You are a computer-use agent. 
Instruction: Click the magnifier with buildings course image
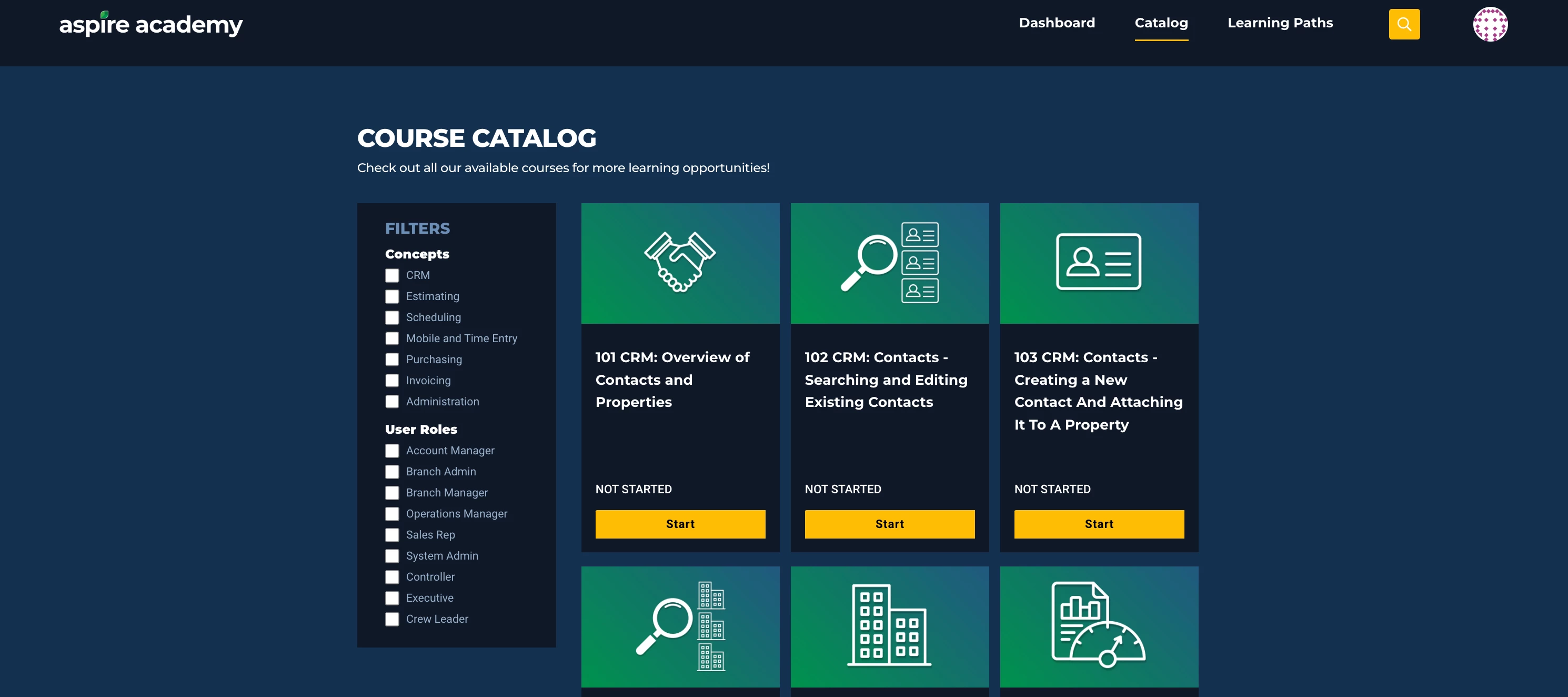[680, 626]
